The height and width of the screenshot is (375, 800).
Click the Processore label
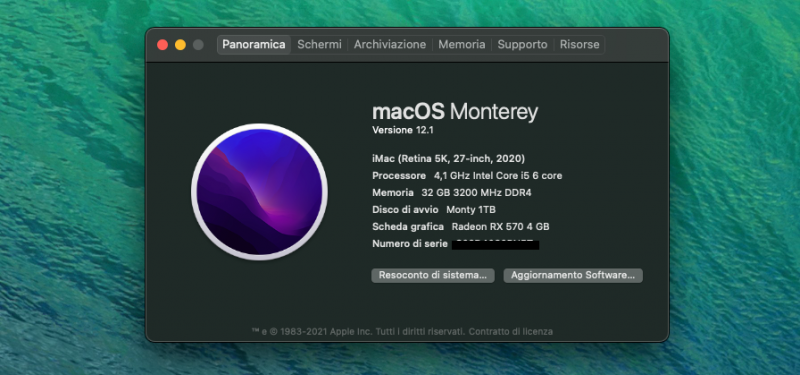[x=399, y=176]
